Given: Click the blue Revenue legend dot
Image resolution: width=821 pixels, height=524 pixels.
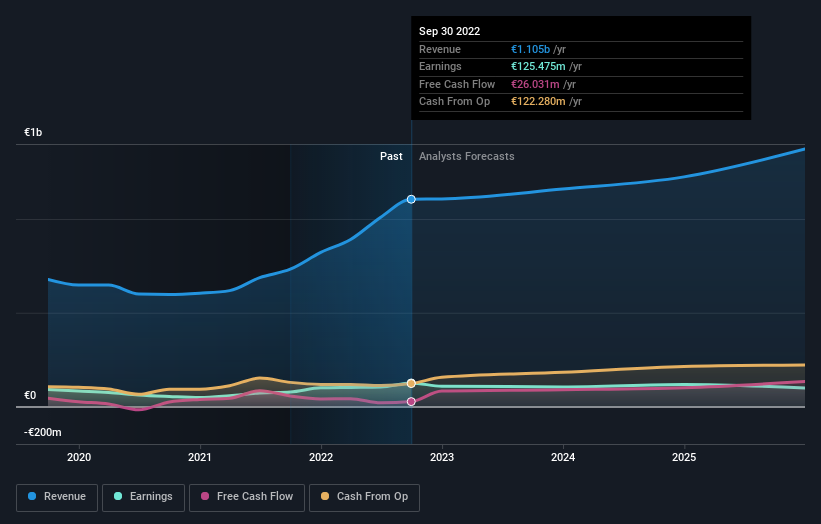Looking at the screenshot, I should point(32,496).
